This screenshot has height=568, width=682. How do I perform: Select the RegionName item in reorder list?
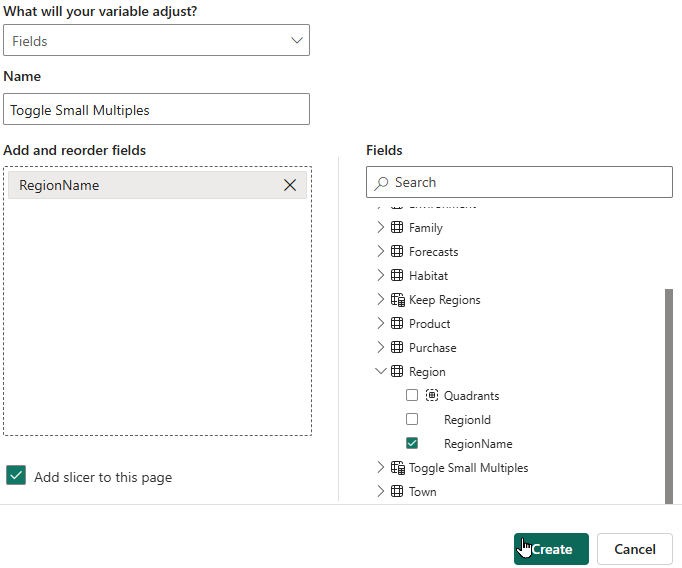point(157,185)
